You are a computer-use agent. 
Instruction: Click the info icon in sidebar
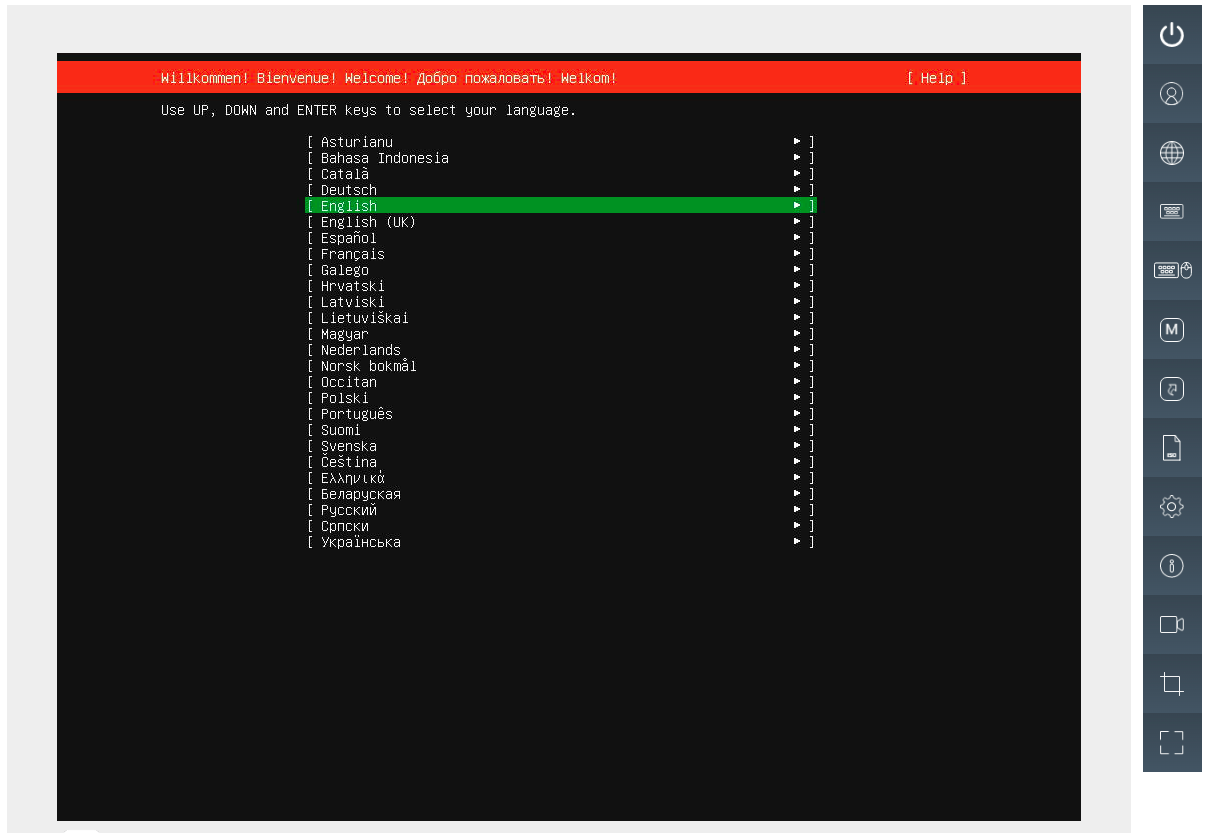click(1172, 565)
